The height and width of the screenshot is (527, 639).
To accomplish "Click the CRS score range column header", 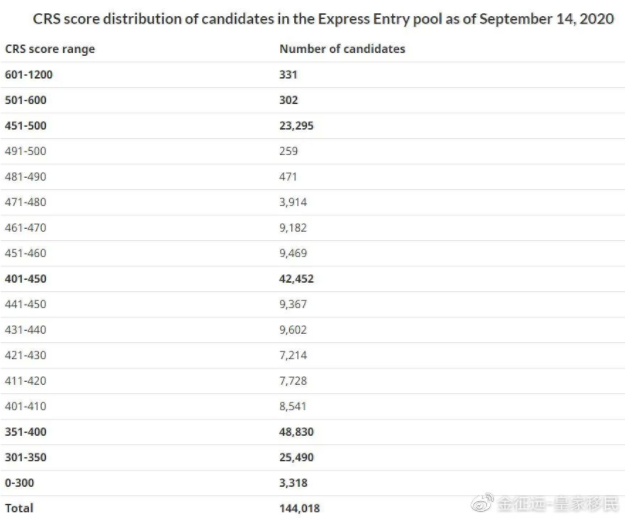I will pyautogui.click(x=50, y=49).
